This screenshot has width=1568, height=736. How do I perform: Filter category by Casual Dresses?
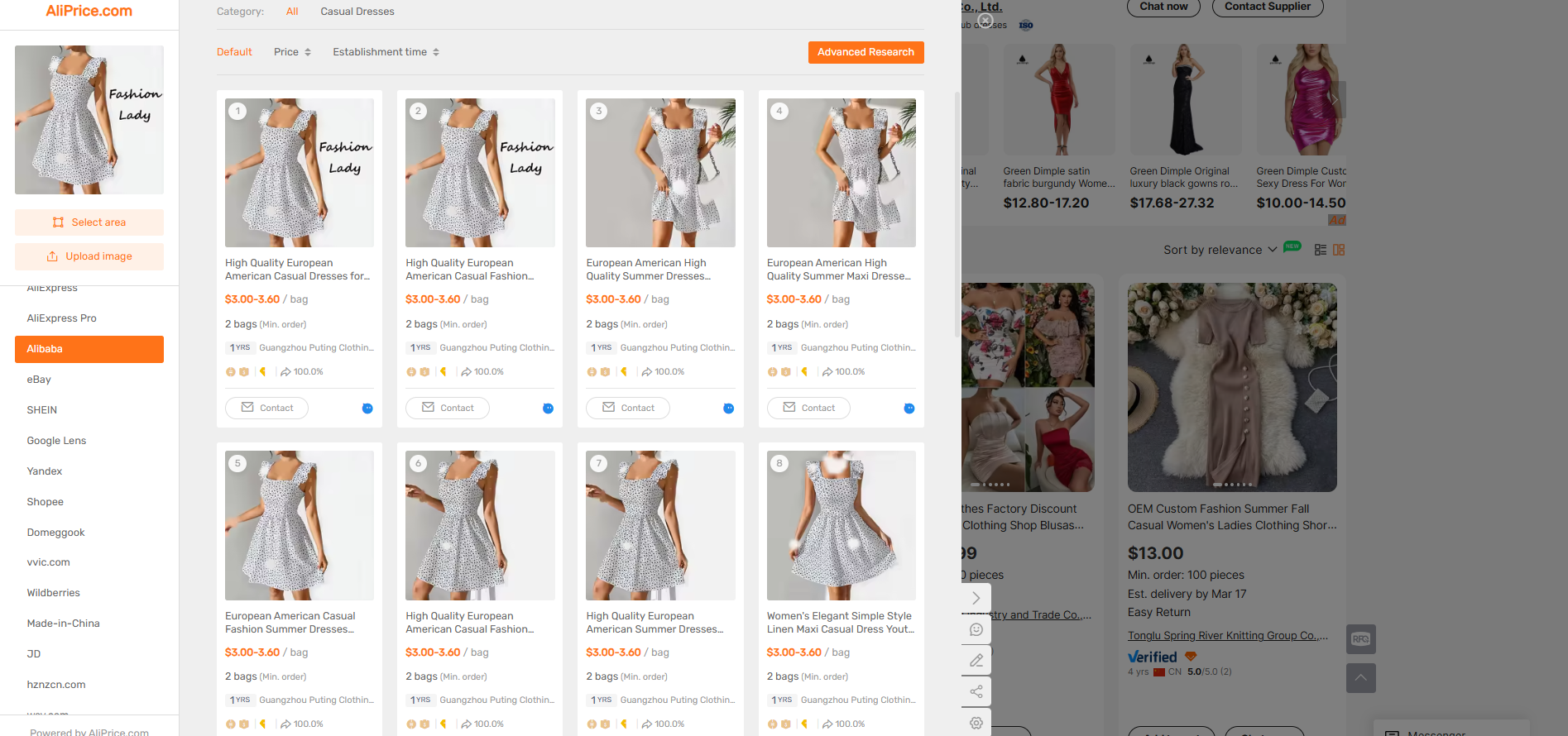click(357, 12)
